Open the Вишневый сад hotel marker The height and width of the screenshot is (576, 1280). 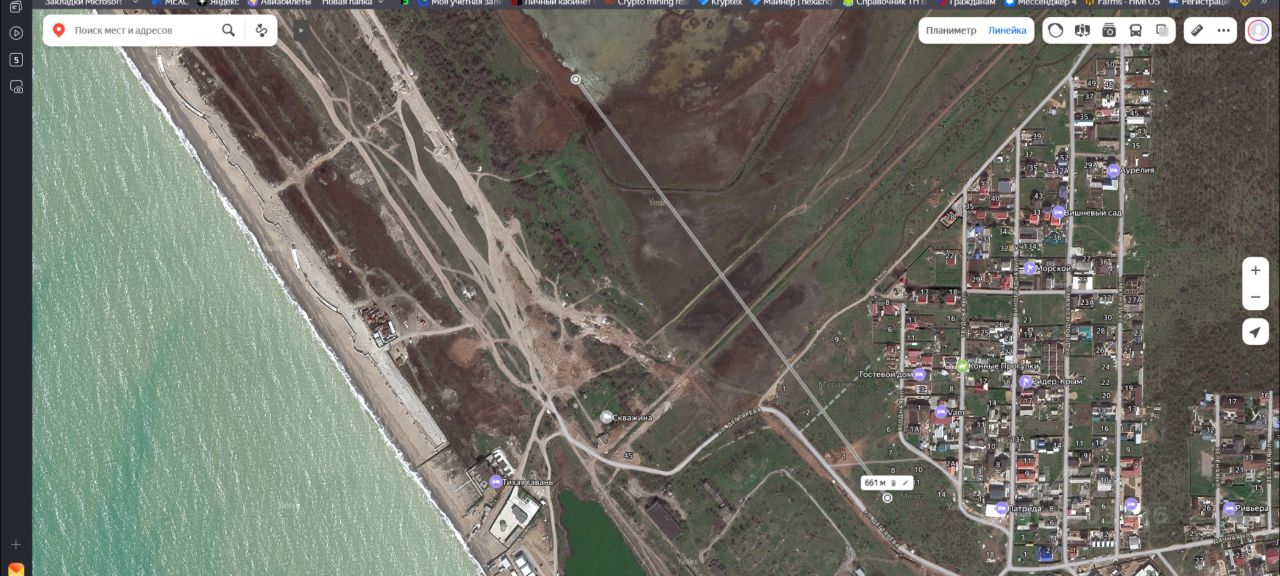[x=1058, y=212]
